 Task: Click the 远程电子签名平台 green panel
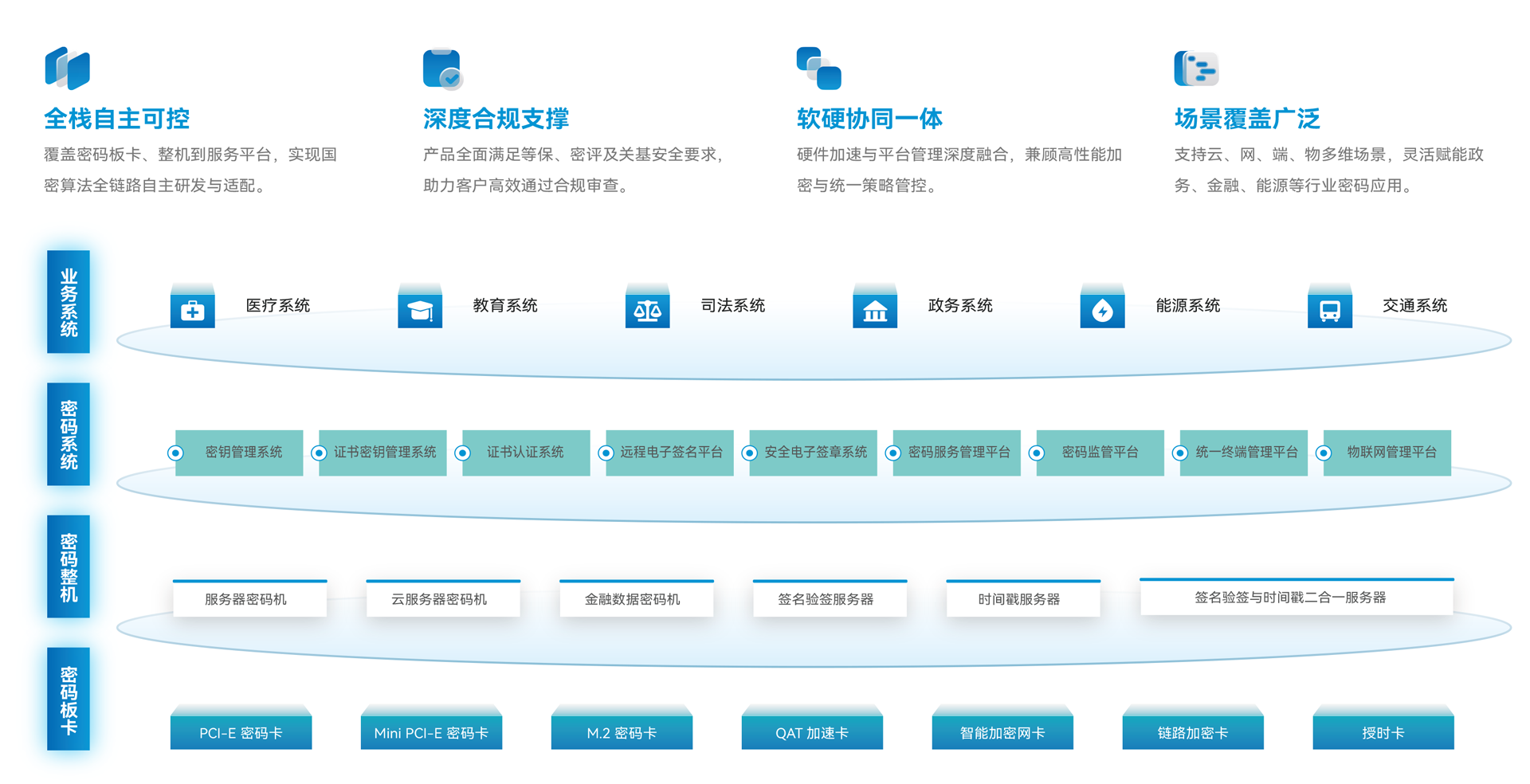[x=669, y=453]
